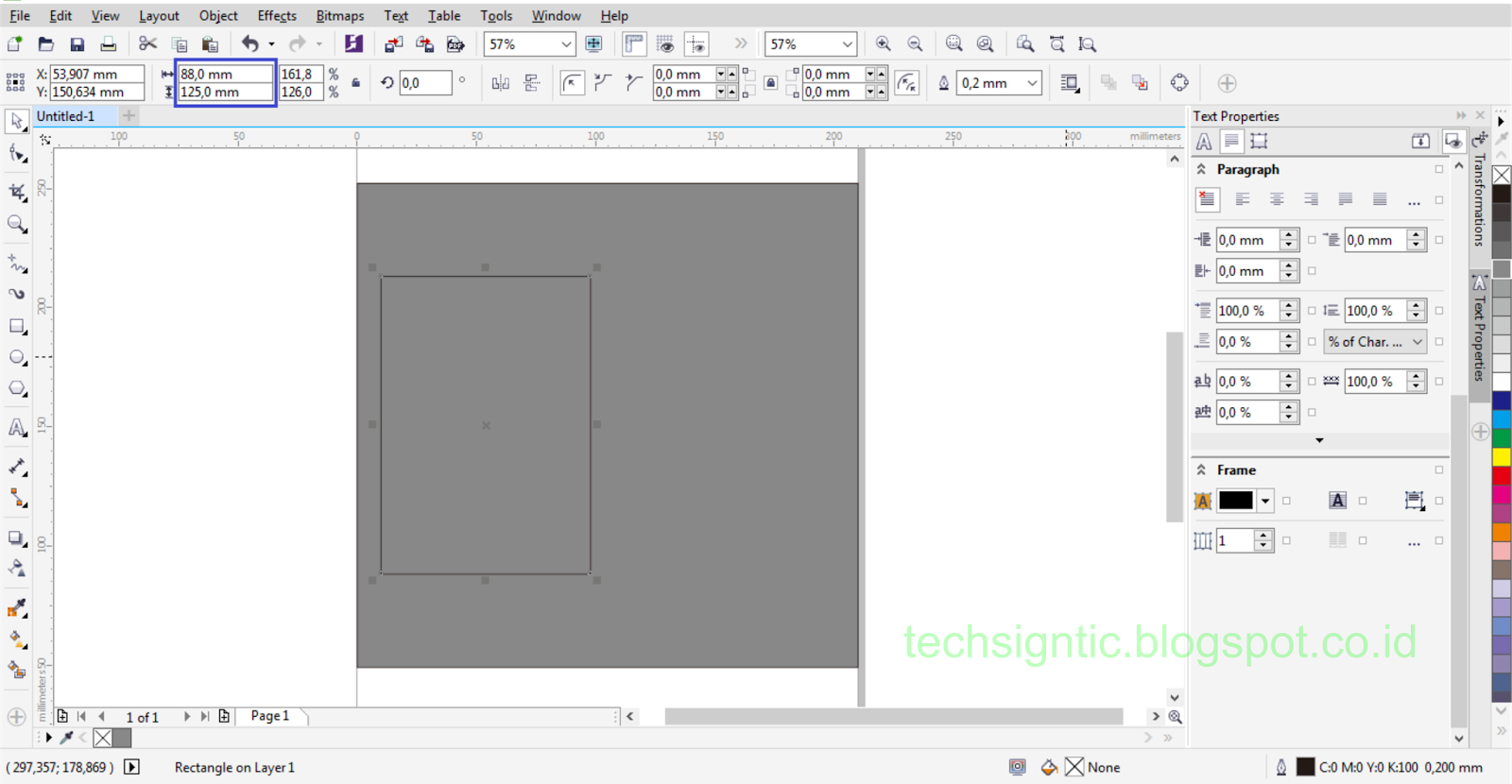
Task: Open the 0,2 mm outline width dropdown
Action: (1032, 83)
